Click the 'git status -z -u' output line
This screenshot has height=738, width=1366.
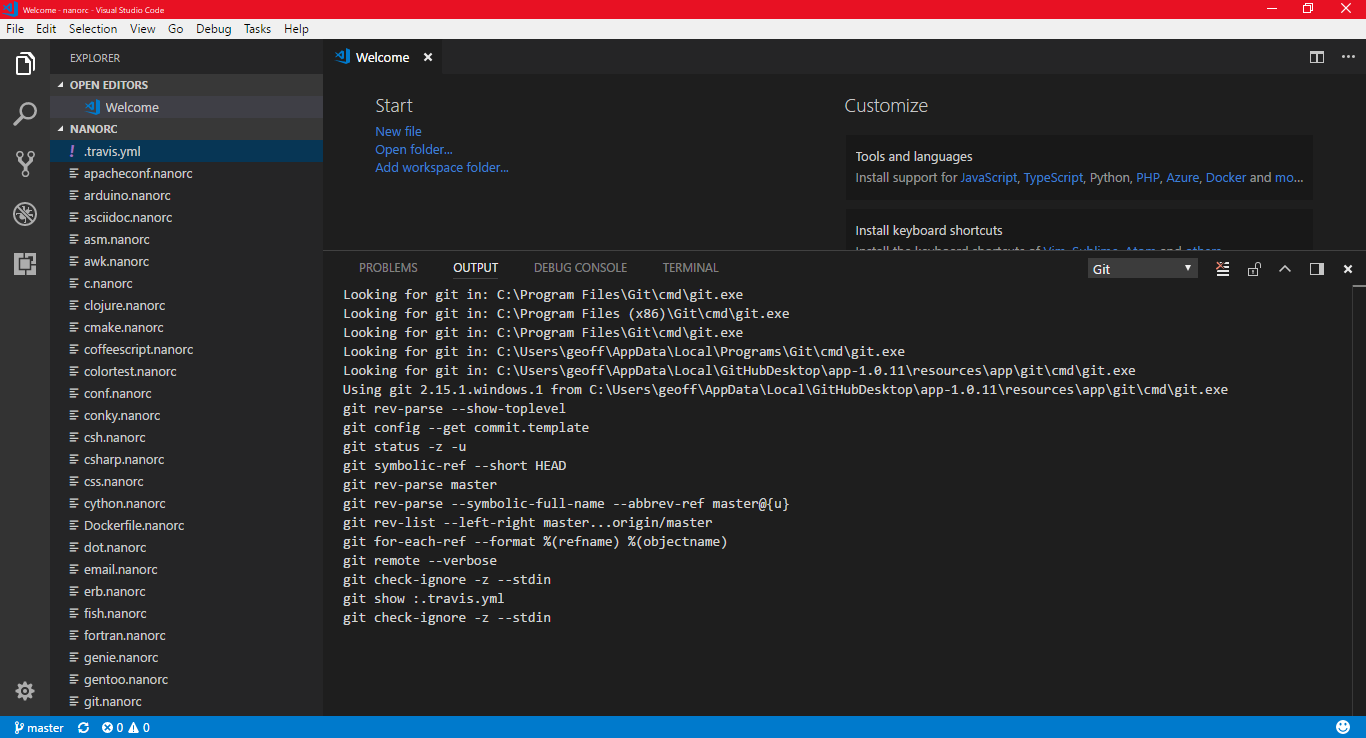(404, 446)
